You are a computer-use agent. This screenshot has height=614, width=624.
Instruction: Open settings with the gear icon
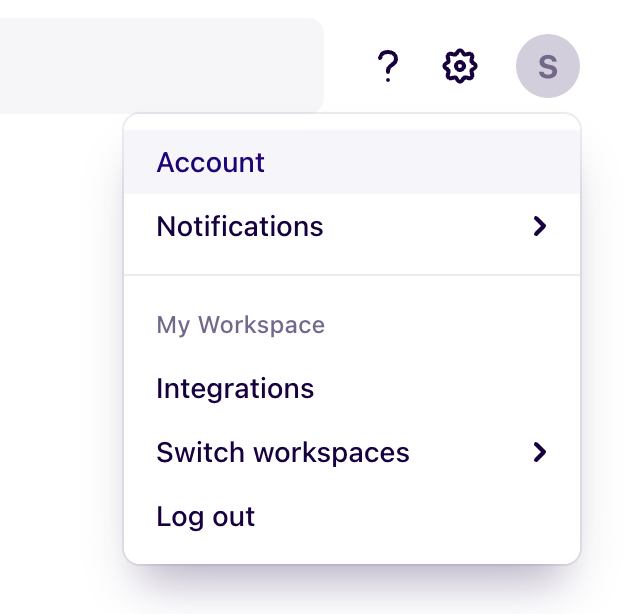460,66
